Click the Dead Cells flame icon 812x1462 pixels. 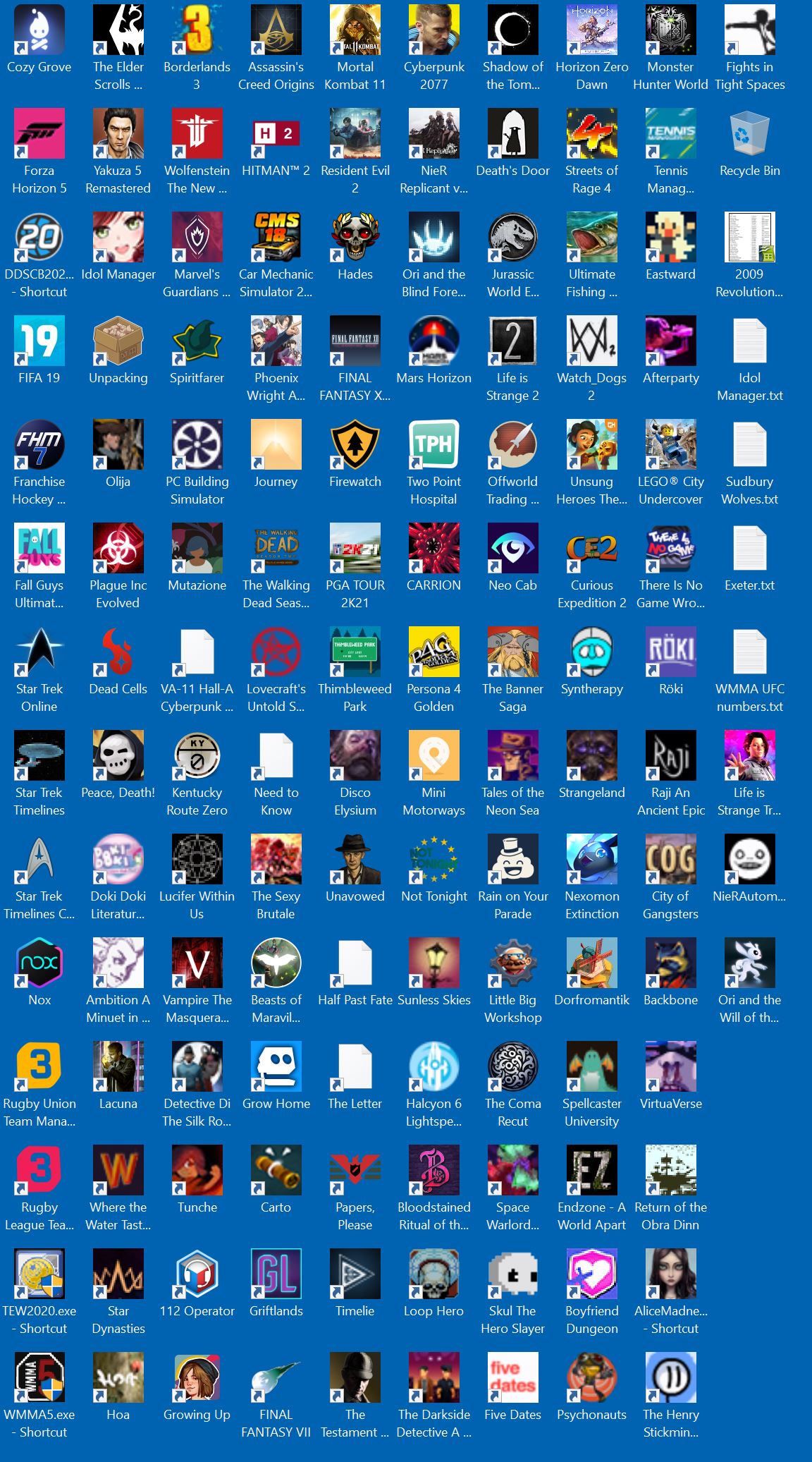pyautogui.click(x=118, y=652)
